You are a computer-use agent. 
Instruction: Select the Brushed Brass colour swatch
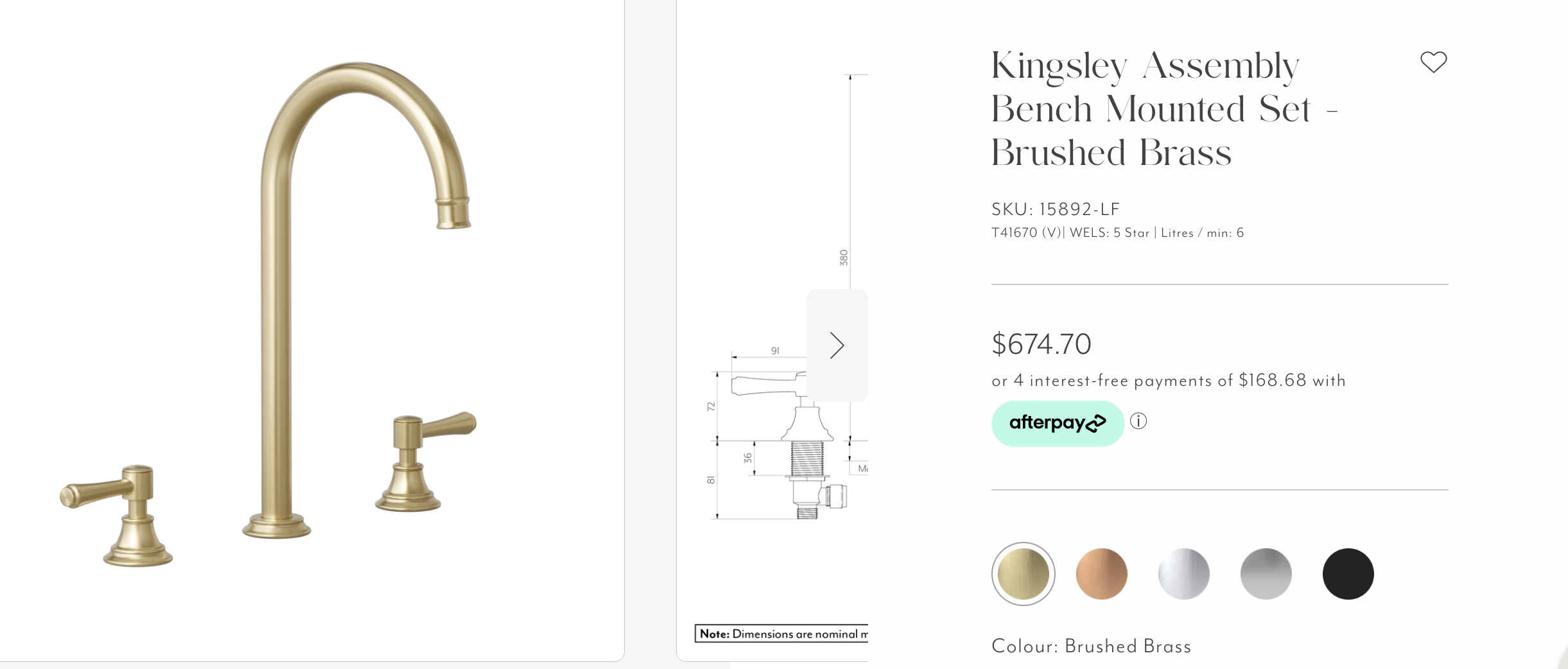point(1024,574)
